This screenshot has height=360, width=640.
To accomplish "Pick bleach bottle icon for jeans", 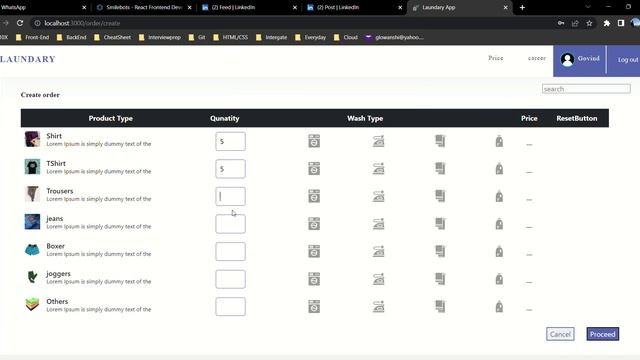I will coord(499,224).
